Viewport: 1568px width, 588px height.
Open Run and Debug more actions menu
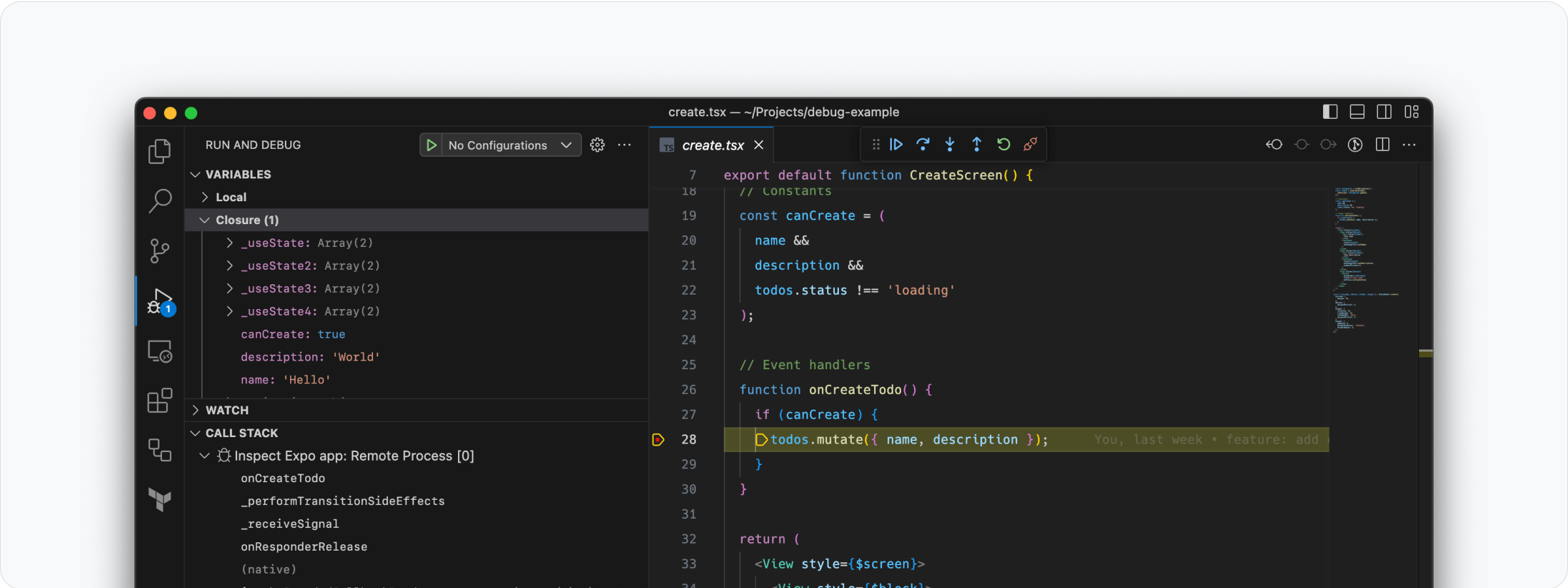pos(625,145)
